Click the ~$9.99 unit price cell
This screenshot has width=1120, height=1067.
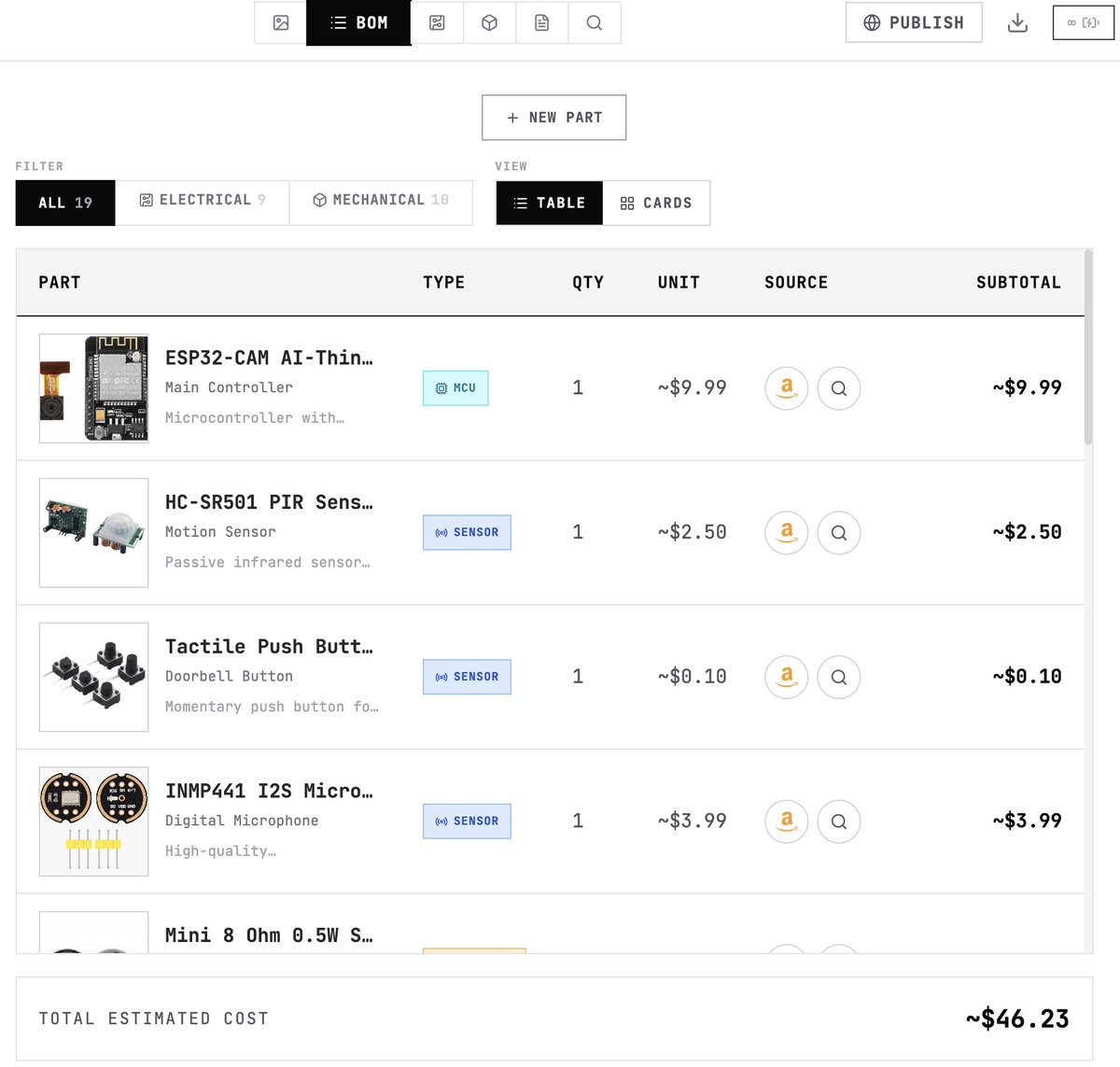692,387
